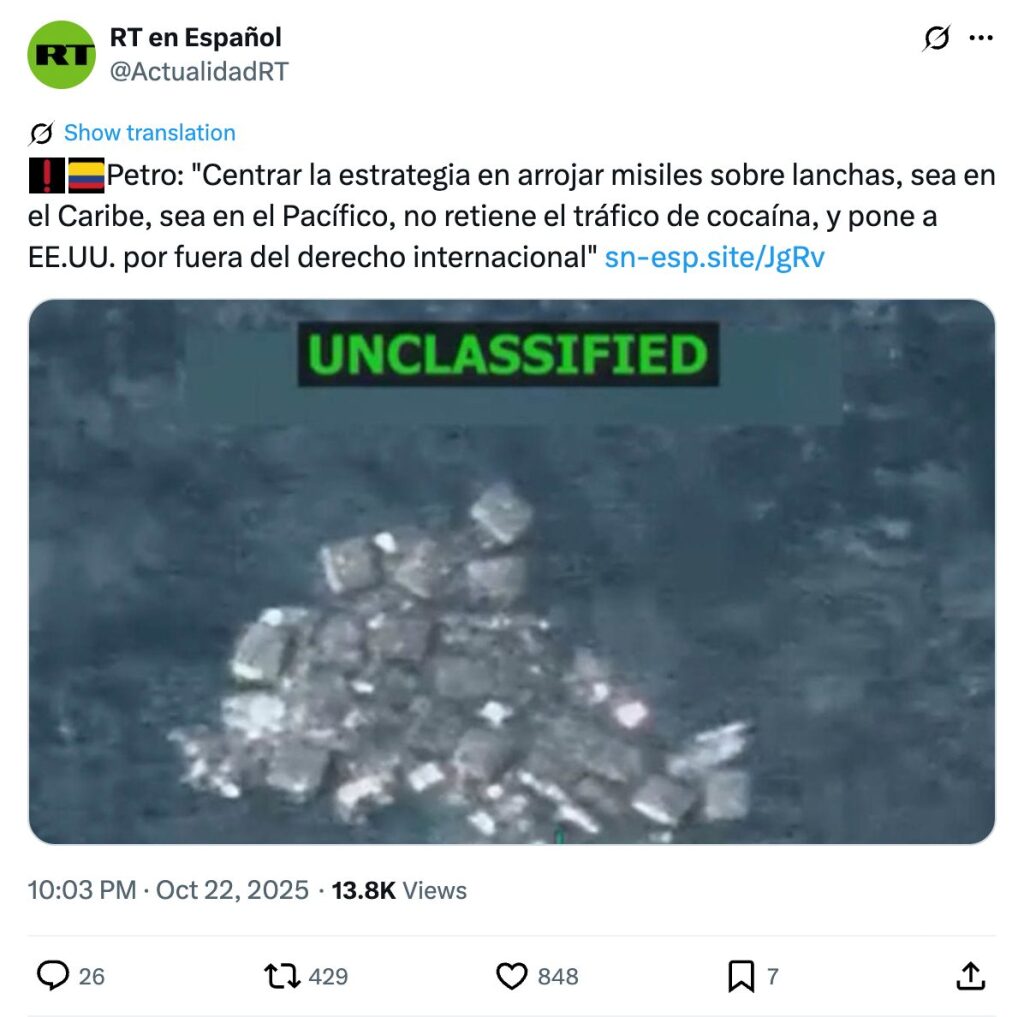
Task: Click the Grok icon beside Show translation
Action: click(x=41, y=133)
